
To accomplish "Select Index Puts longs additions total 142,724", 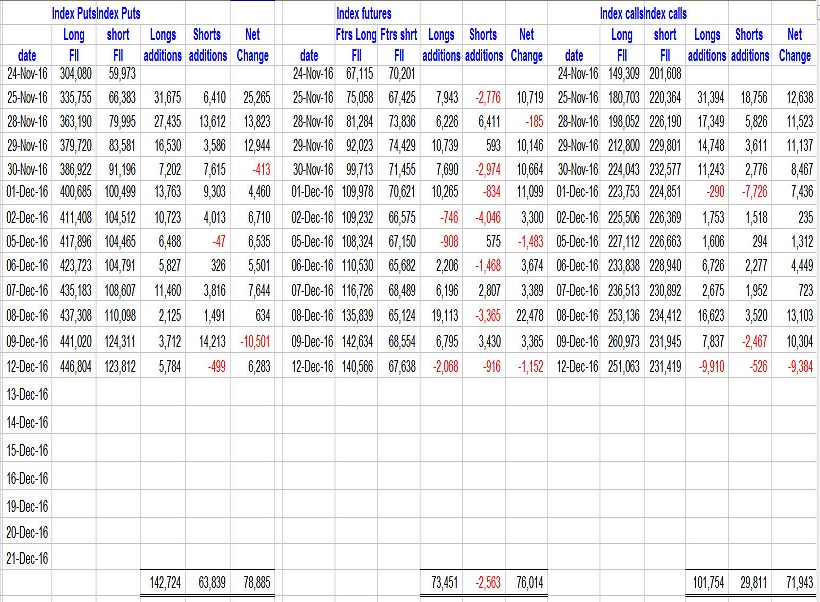I will [x=161, y=581].
